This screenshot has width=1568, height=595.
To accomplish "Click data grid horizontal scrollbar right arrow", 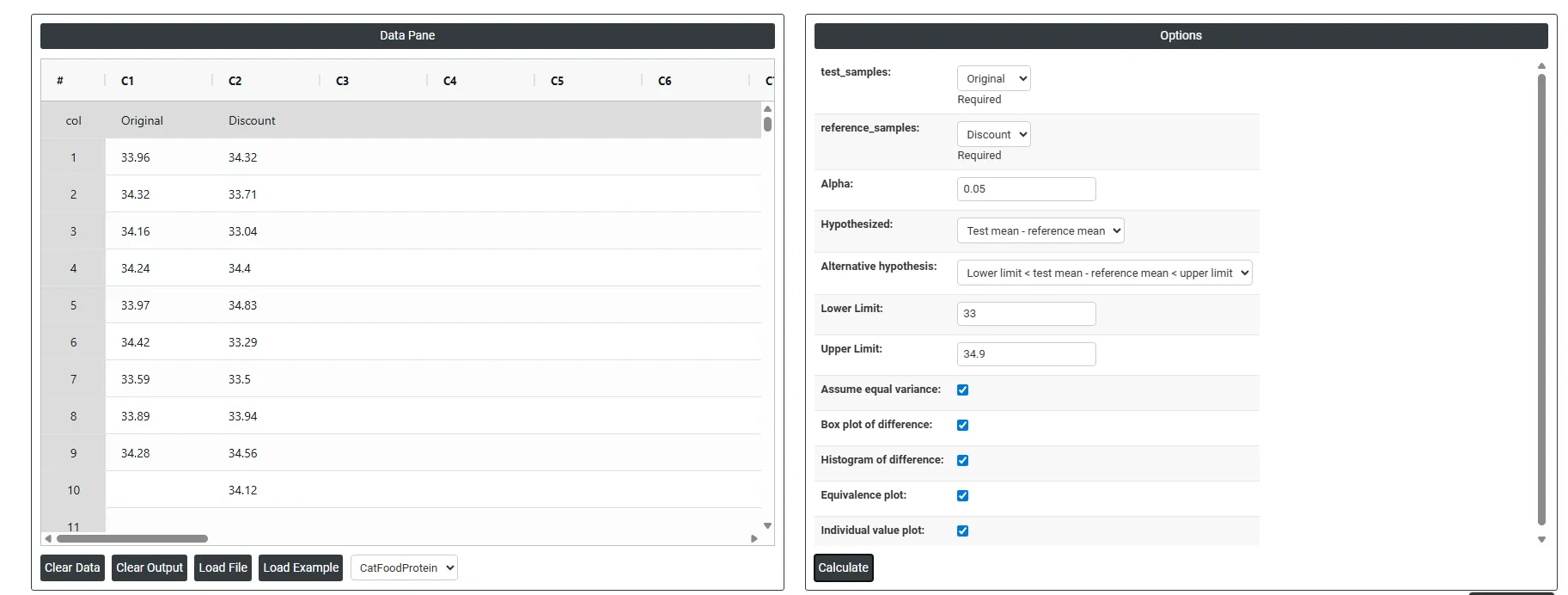I will click(x=754, y=538).
